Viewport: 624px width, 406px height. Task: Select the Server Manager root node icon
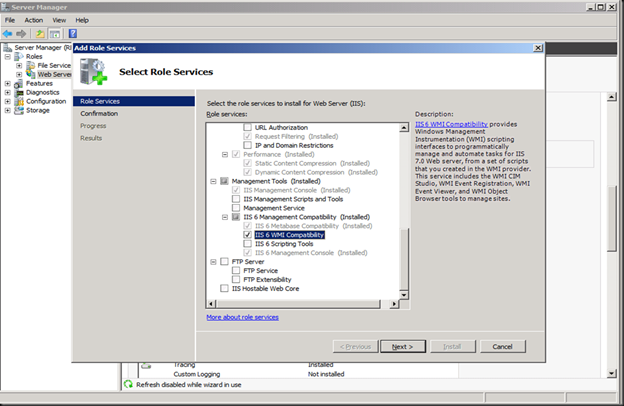pyautogui.click(x=8, y=48)
